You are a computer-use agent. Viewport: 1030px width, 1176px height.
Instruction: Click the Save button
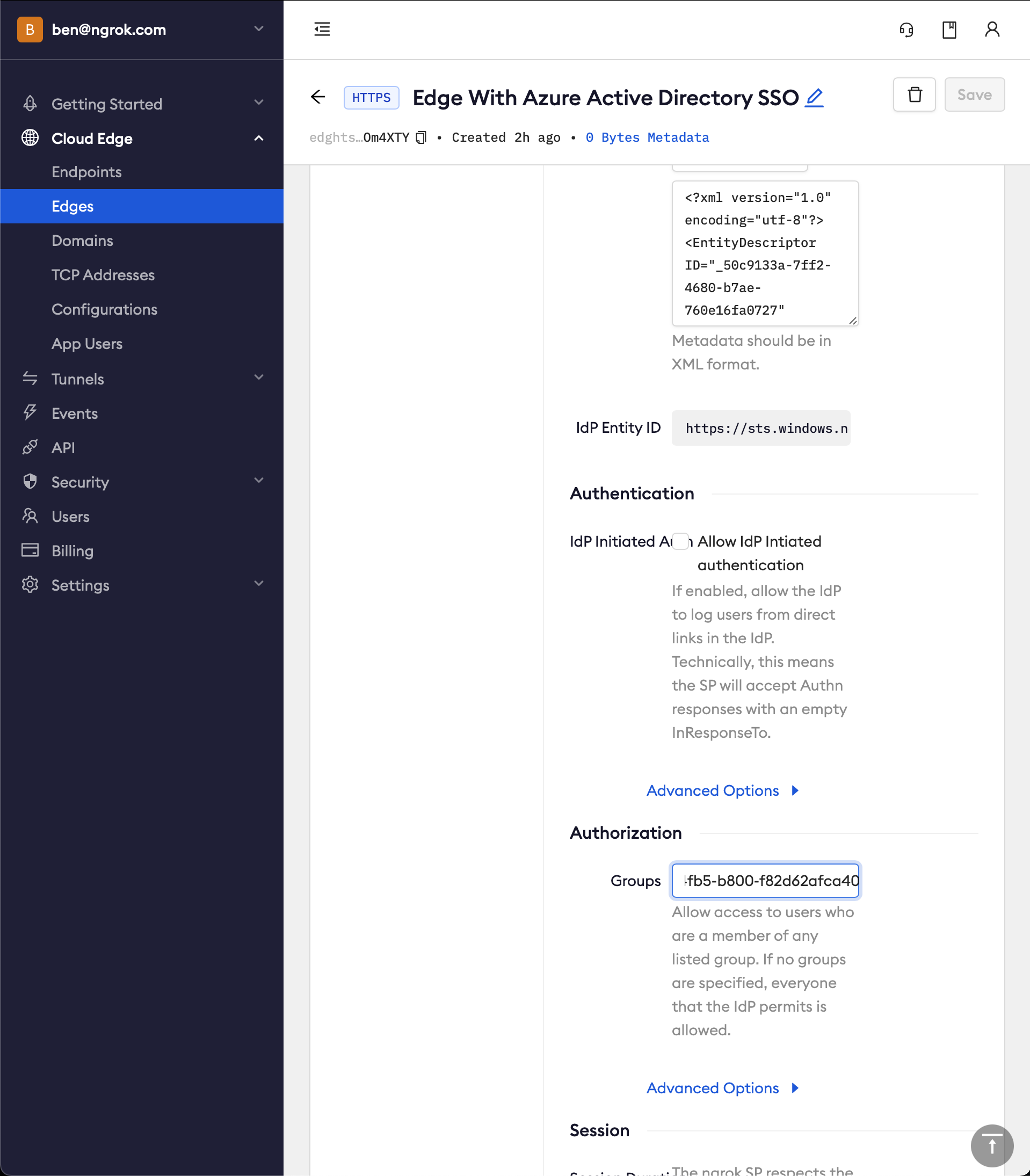pos(974,95)
